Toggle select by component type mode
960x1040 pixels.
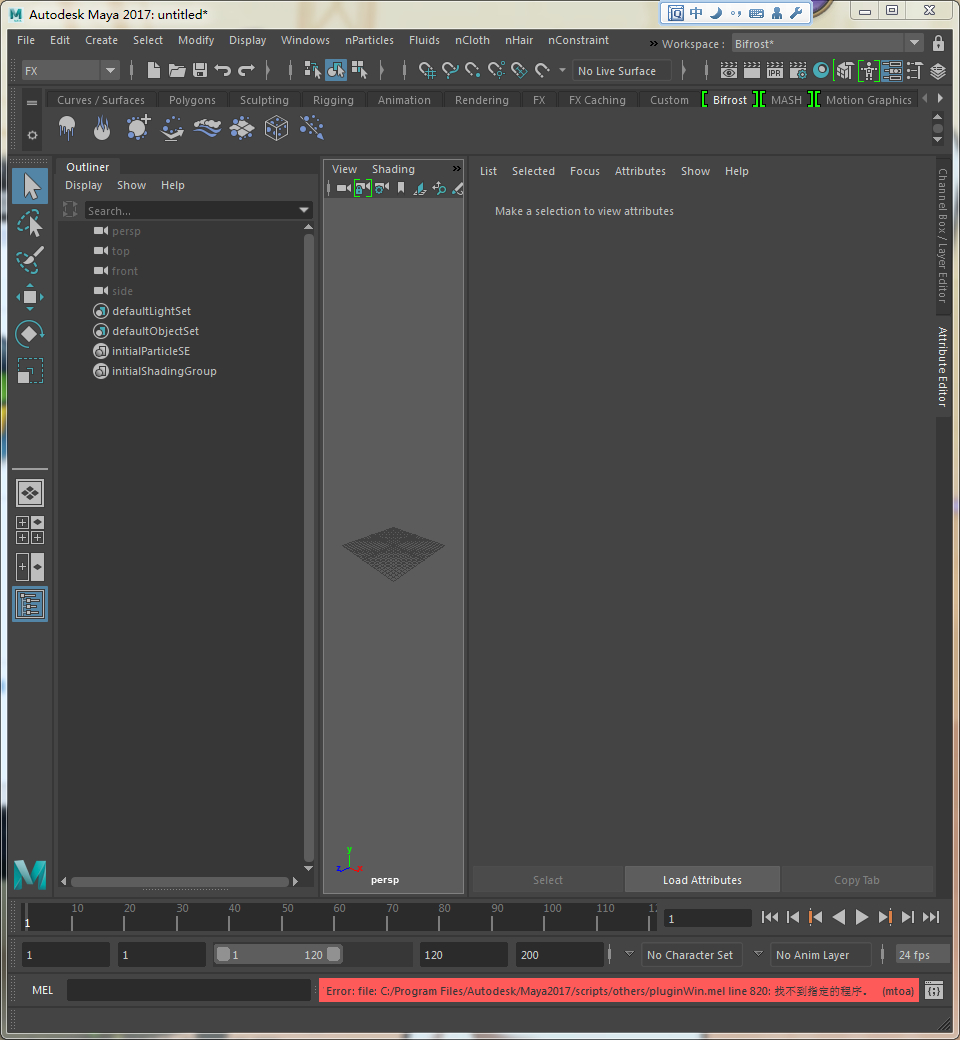click(360, 70)
